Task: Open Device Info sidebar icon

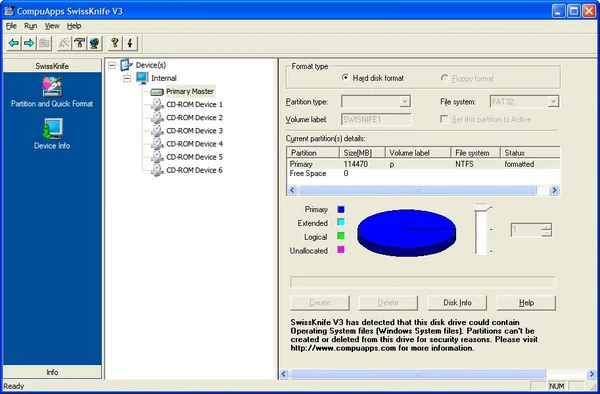Action: point(52,129)
